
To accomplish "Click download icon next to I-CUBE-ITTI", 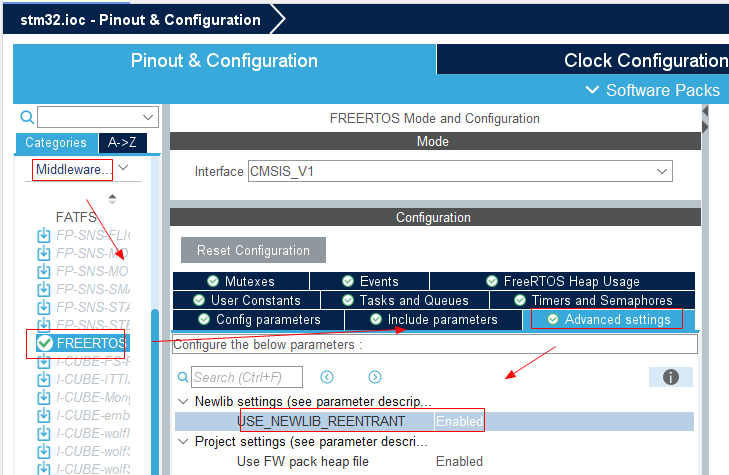I will tap(44, 380).
